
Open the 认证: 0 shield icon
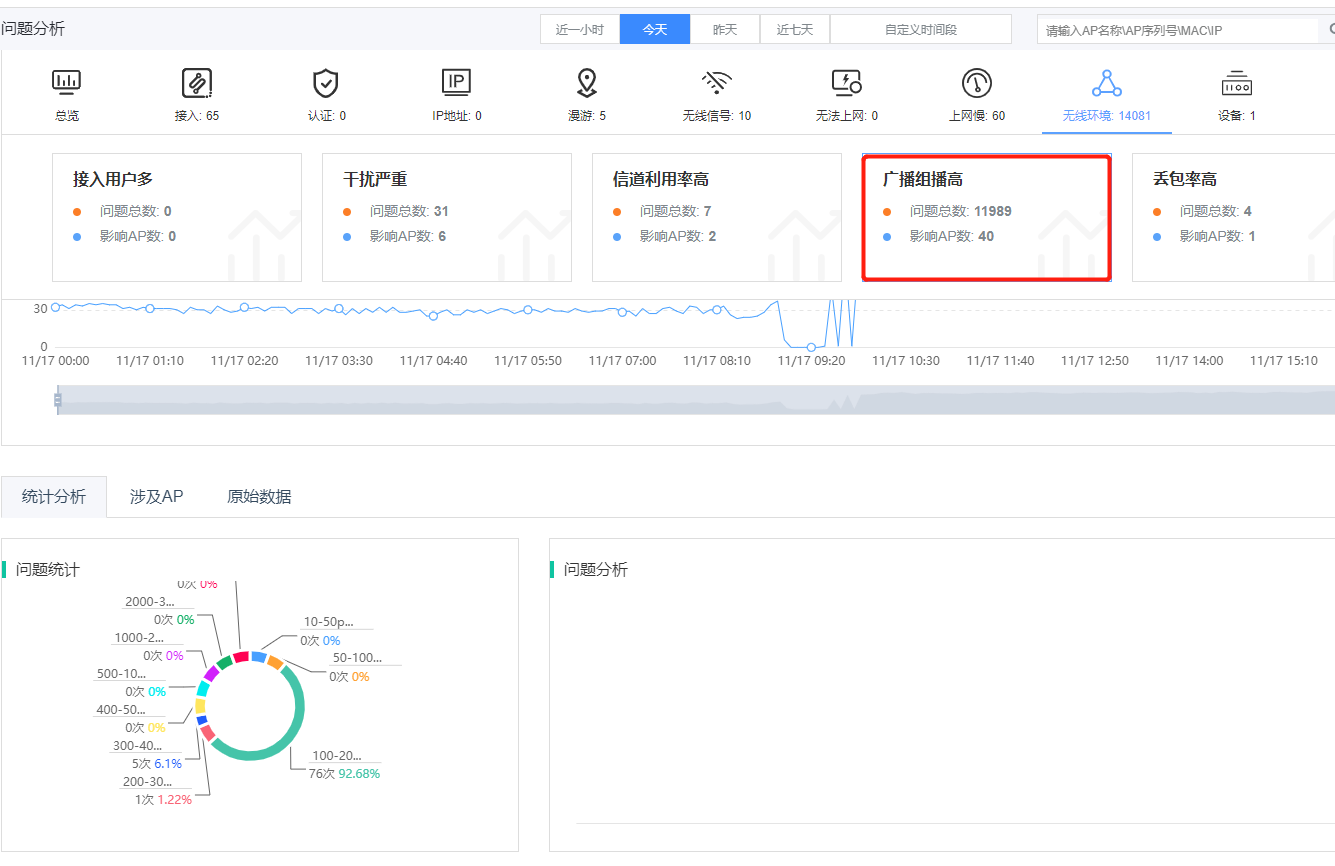point(327,82)
